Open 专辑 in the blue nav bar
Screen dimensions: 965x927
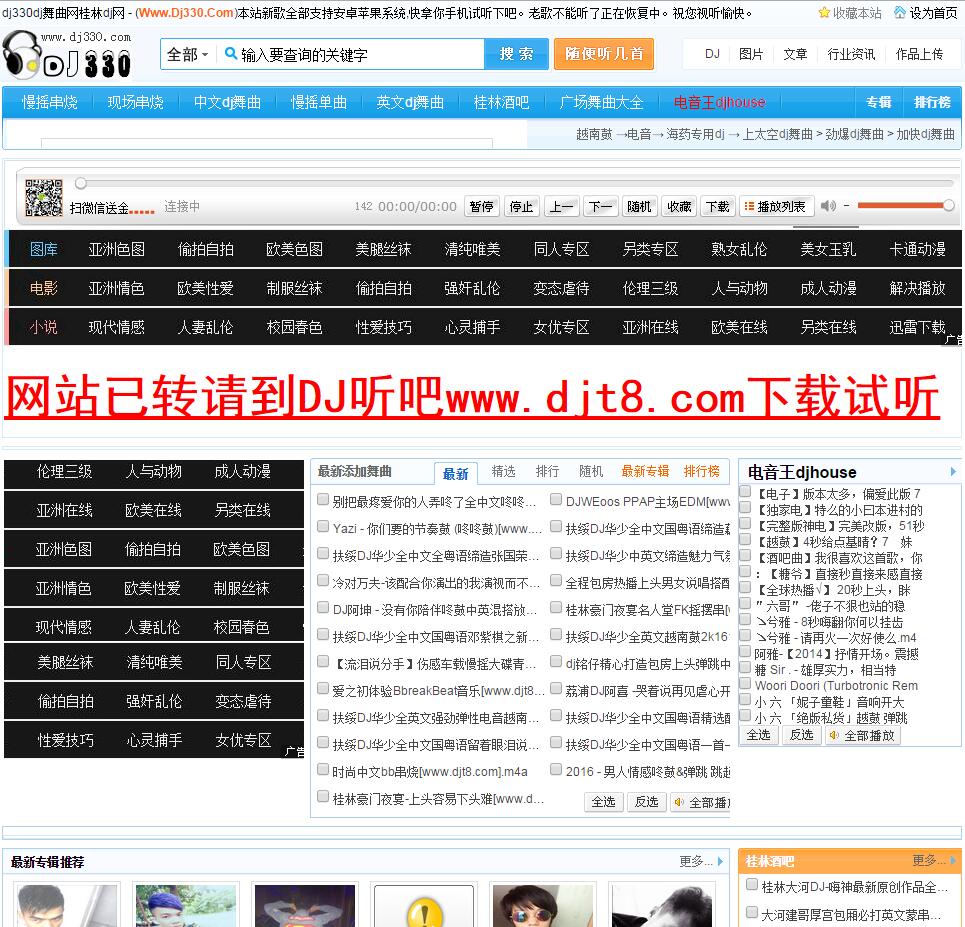click(879, 102)
